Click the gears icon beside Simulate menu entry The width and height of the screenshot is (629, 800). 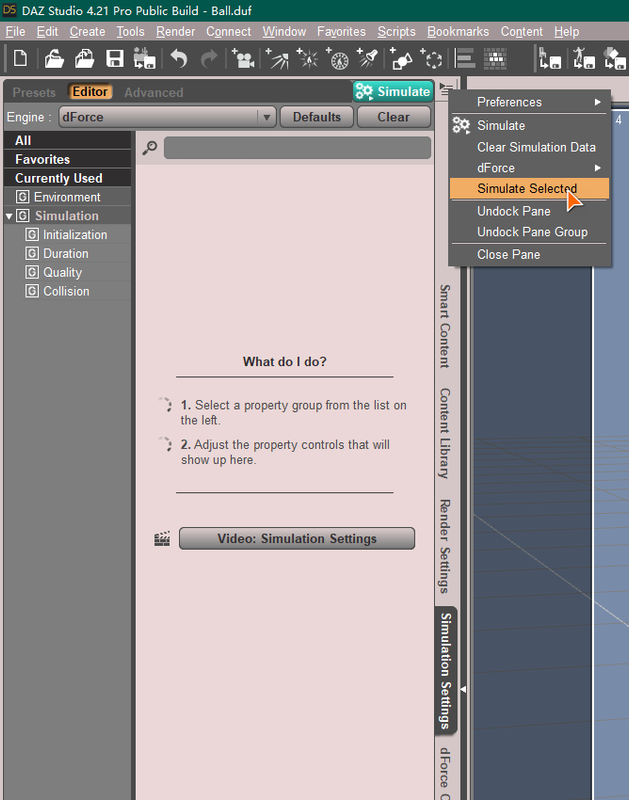pos(461,126)
